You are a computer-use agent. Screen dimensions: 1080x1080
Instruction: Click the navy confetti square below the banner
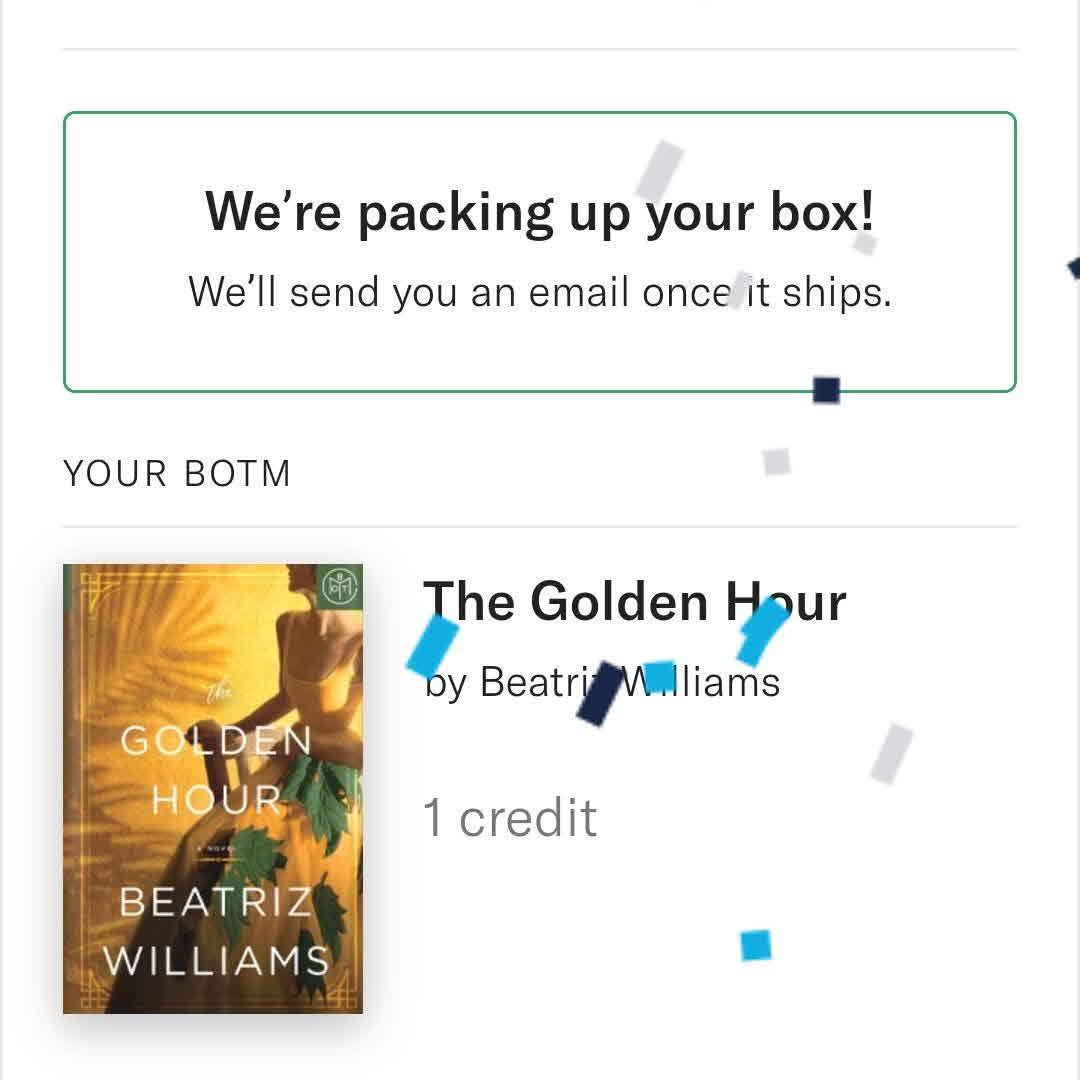(x=826, y=390)
